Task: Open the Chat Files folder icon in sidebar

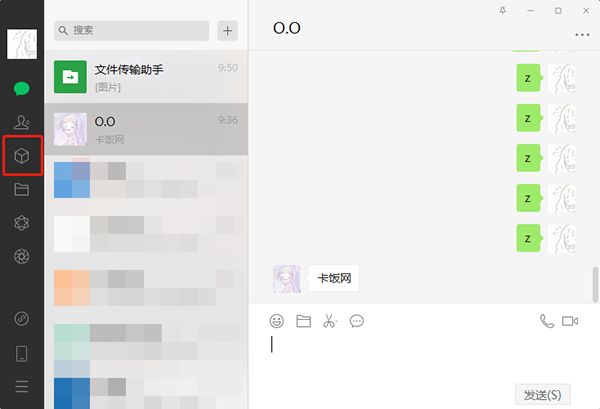Action: 21,189
